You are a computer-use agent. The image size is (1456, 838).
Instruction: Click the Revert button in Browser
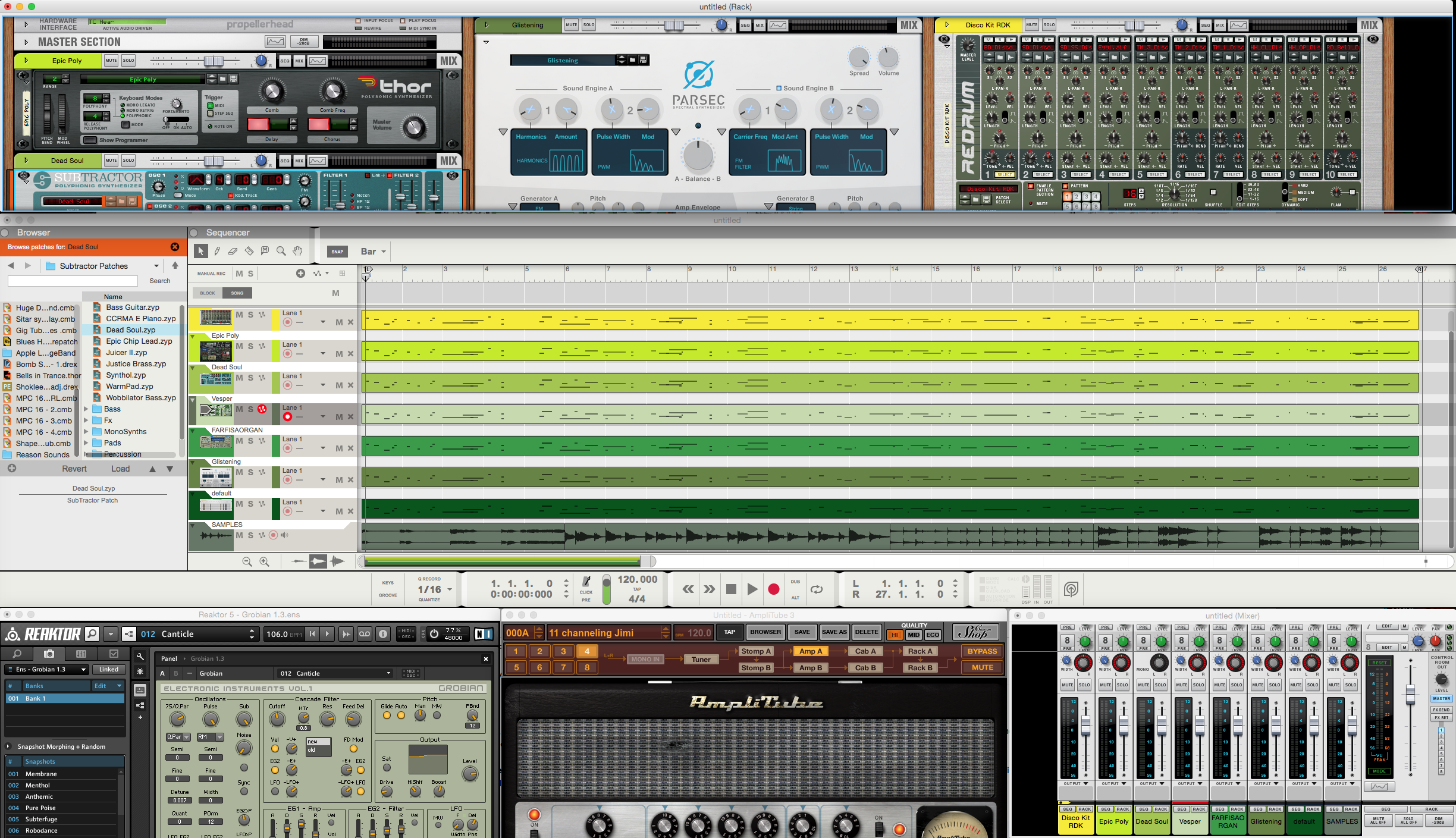[74, 469]
